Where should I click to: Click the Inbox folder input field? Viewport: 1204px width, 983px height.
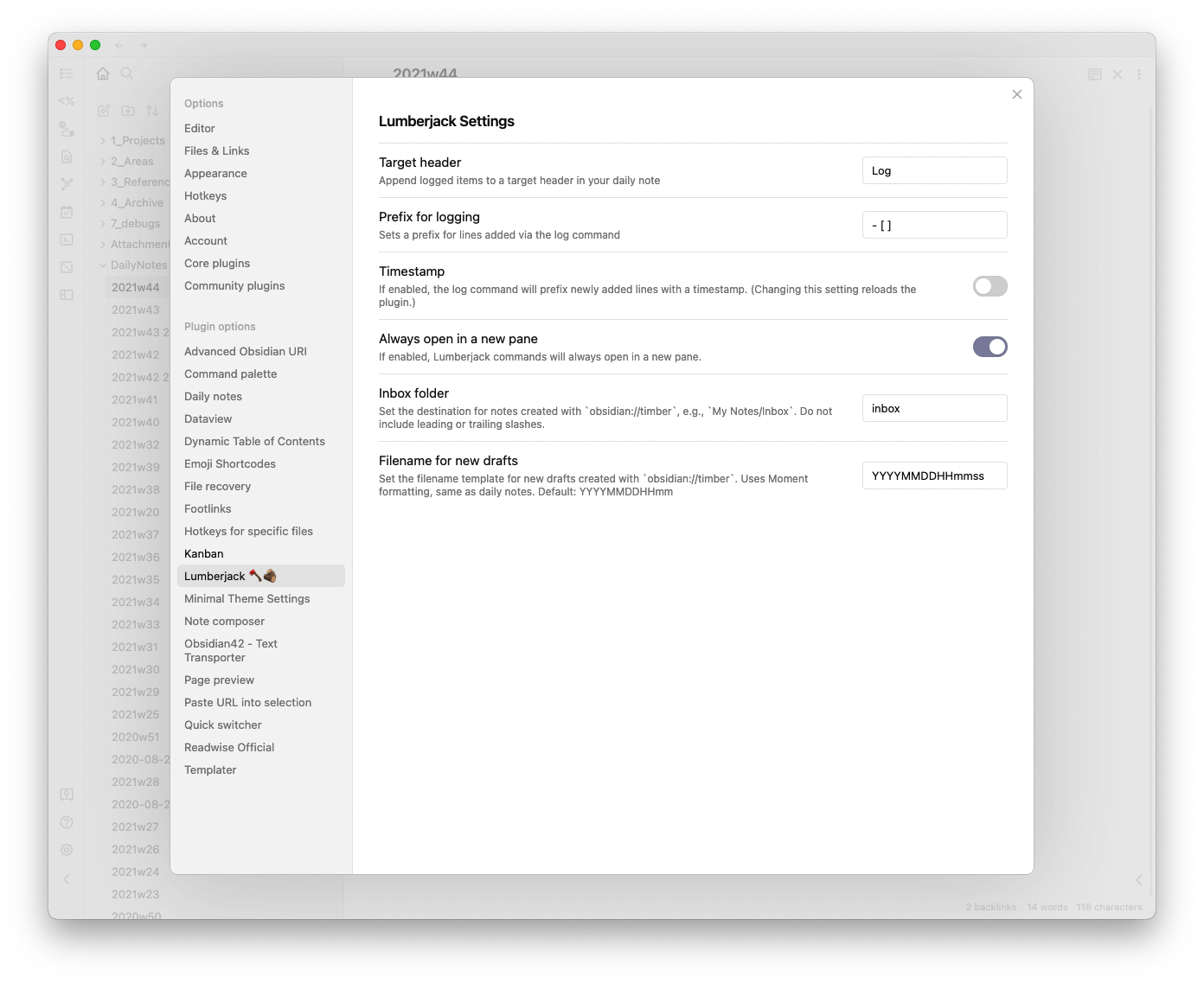(x=935, y=408)
